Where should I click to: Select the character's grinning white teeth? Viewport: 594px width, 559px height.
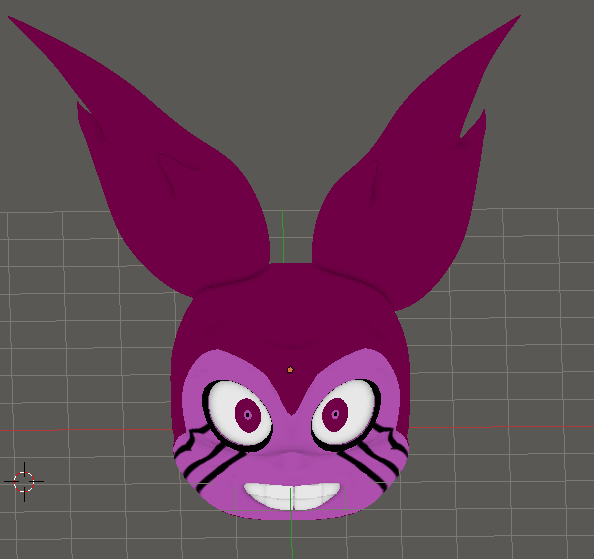click(x=292, y=496)
